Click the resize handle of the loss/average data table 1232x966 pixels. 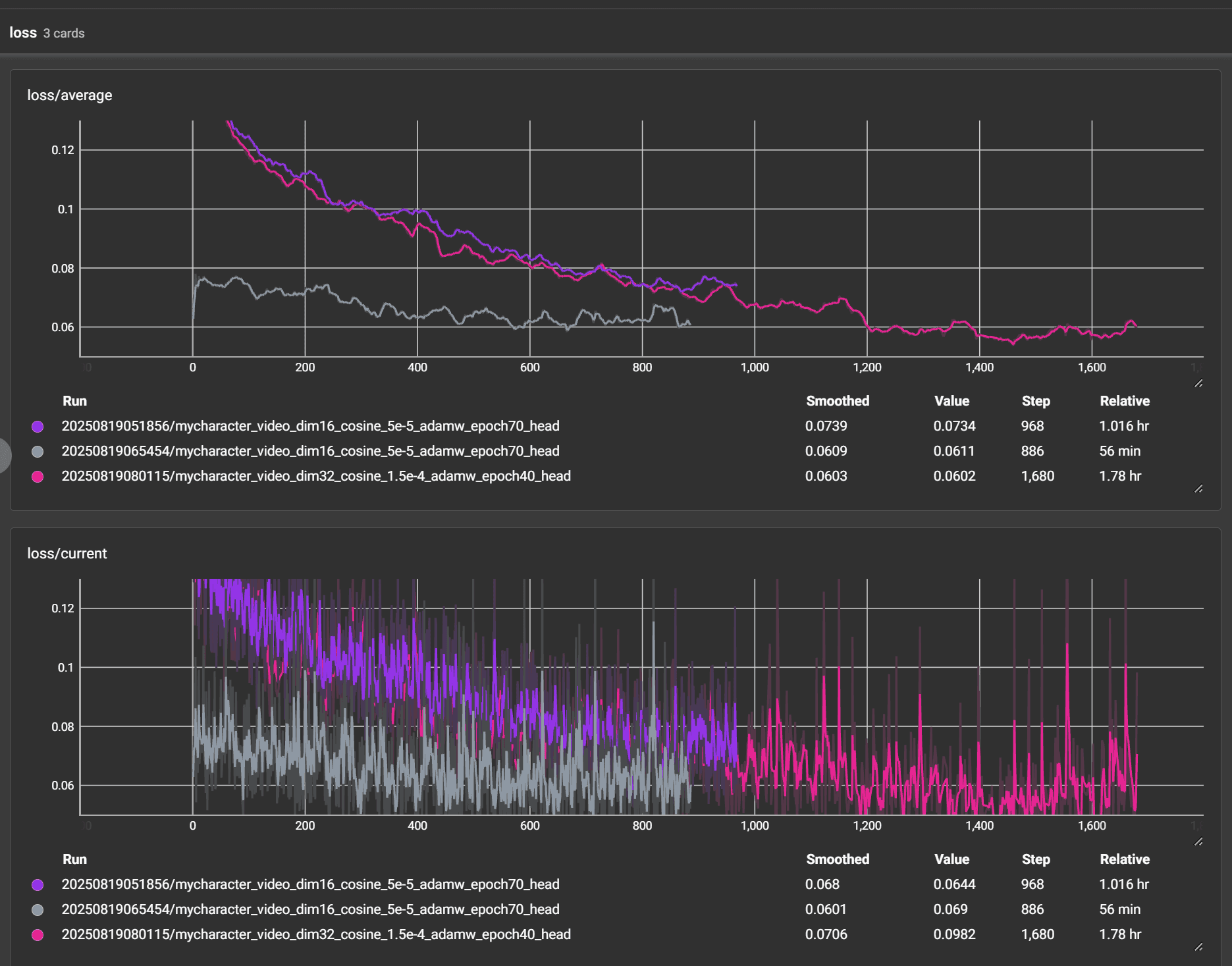click(1198, 489)
